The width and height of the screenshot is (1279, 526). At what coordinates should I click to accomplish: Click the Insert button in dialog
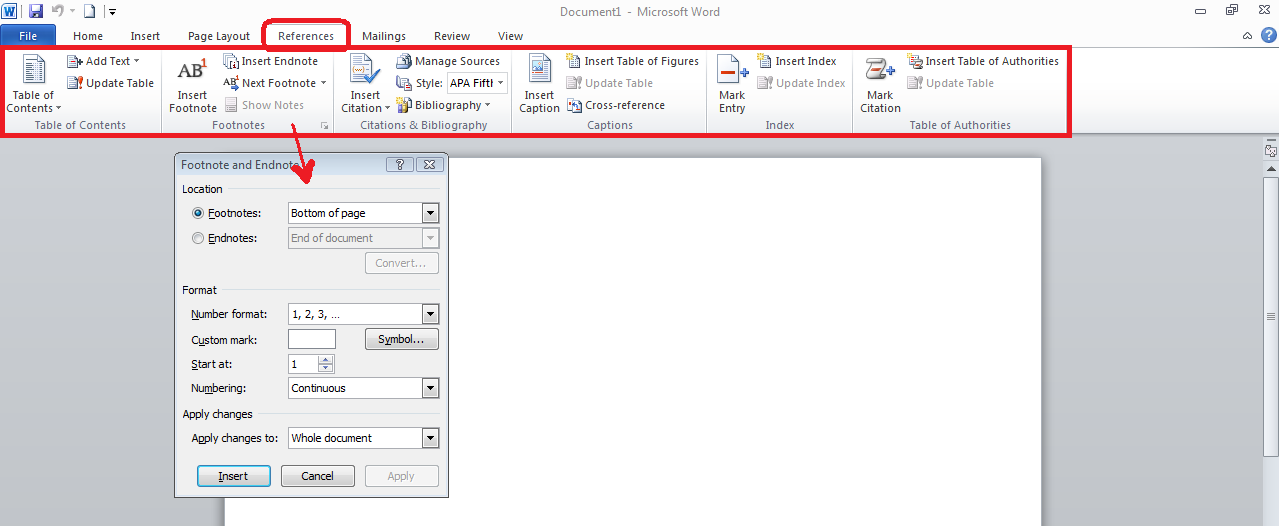click(234, 476)
